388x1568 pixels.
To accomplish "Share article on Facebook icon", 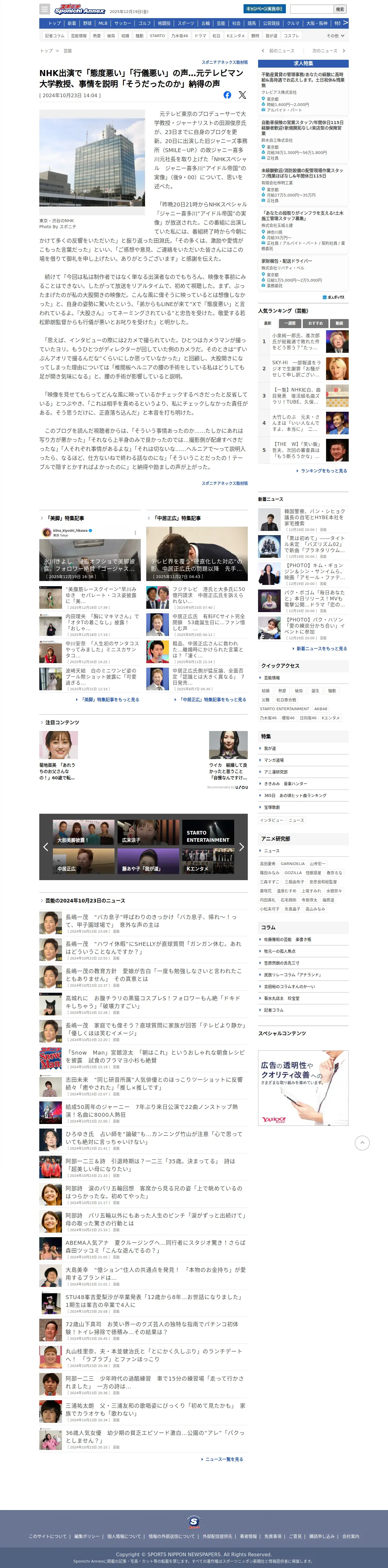I will (x=227, y=95).
